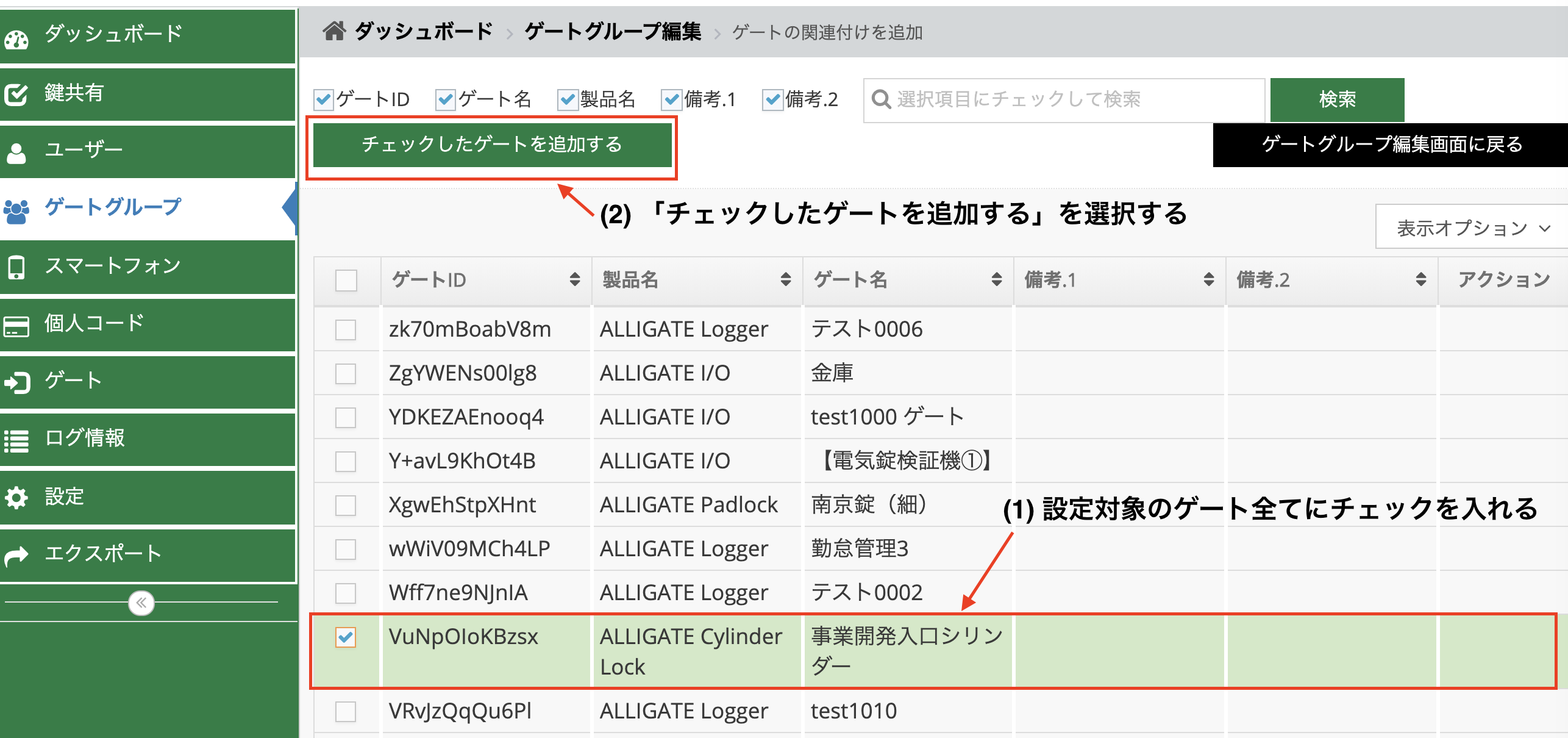Uncheck the 備考.2 search filter

772,99
